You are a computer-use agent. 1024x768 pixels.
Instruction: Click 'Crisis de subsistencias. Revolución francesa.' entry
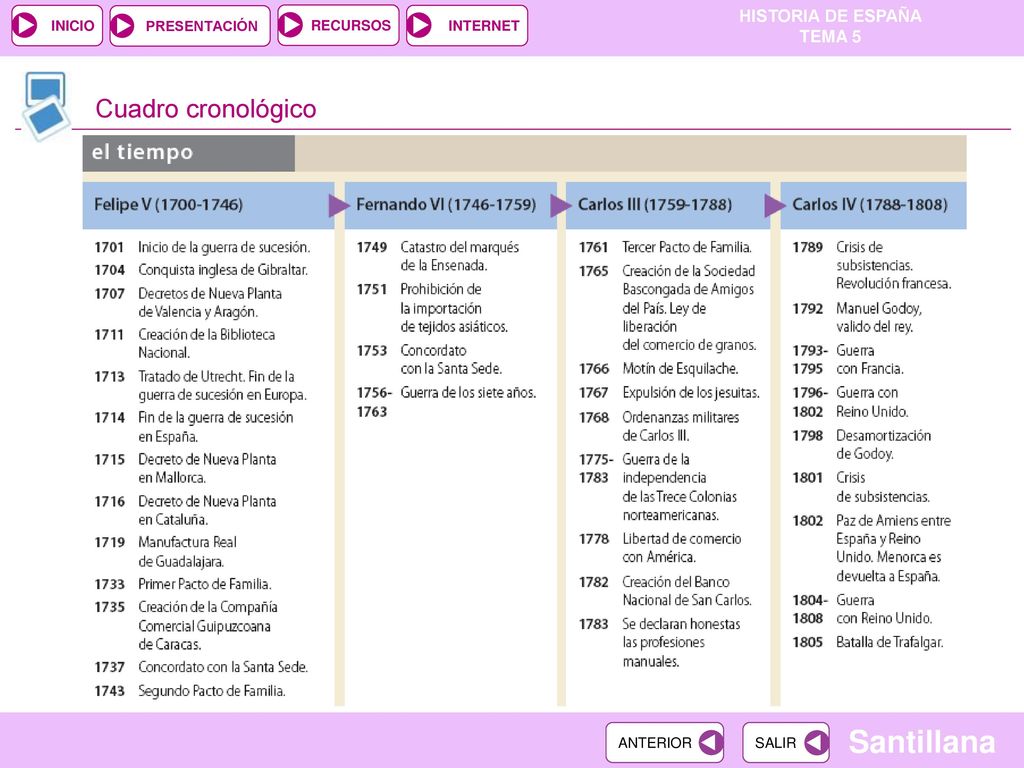click(x=894, y=265)
